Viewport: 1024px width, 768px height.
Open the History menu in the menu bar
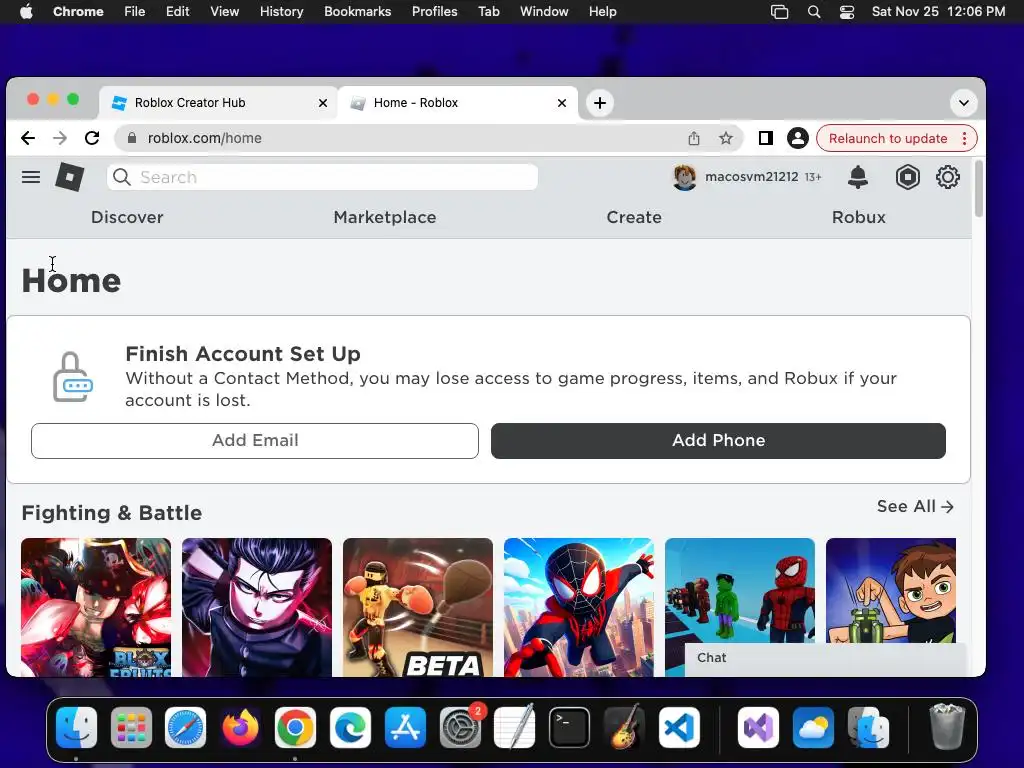[281, 12]
